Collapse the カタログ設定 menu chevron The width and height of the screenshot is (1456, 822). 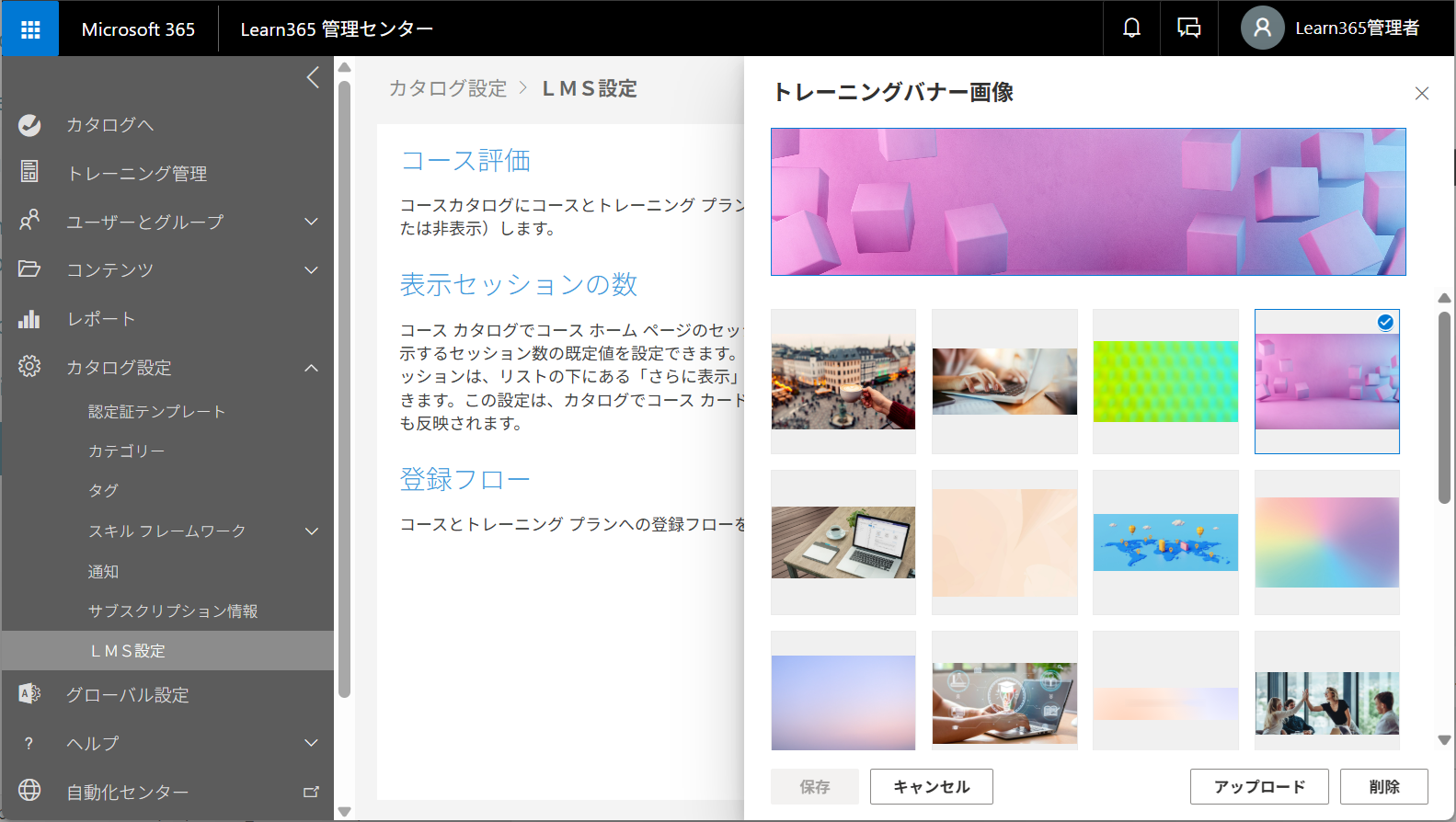(312, 368)
